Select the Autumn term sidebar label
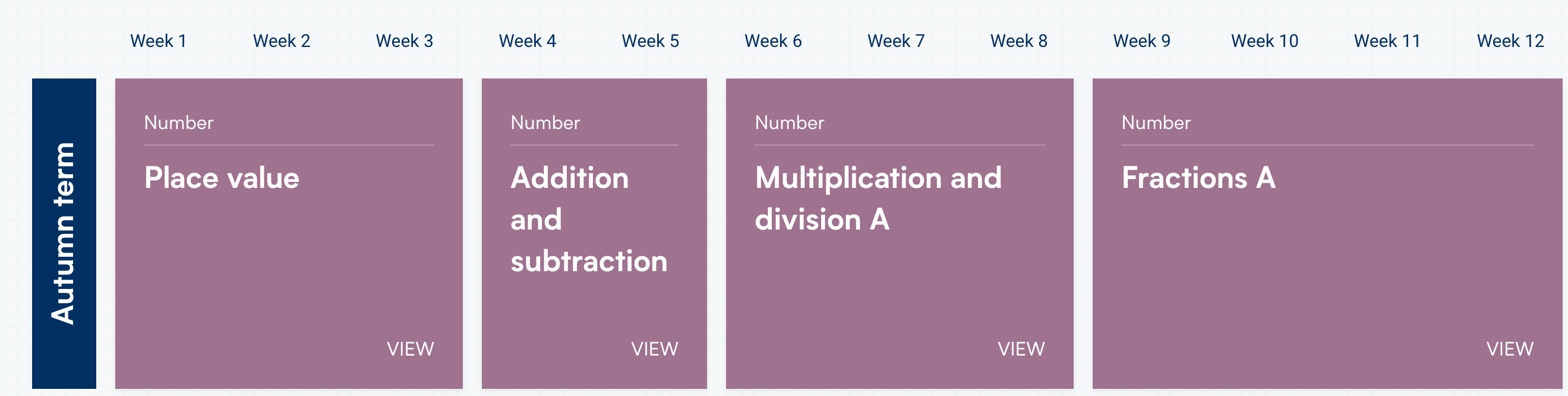 (x=64, y=233)
